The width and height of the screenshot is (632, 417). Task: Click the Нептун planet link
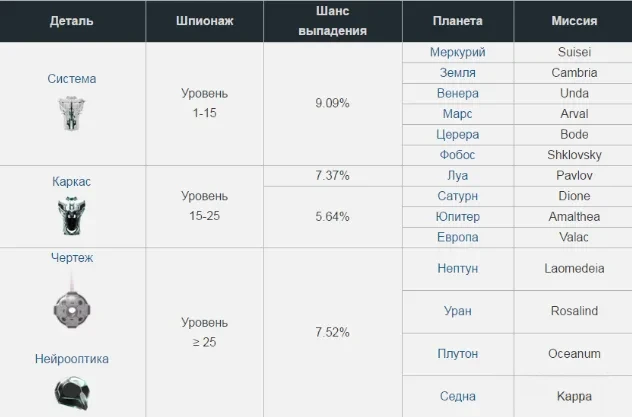pos(457,268)
